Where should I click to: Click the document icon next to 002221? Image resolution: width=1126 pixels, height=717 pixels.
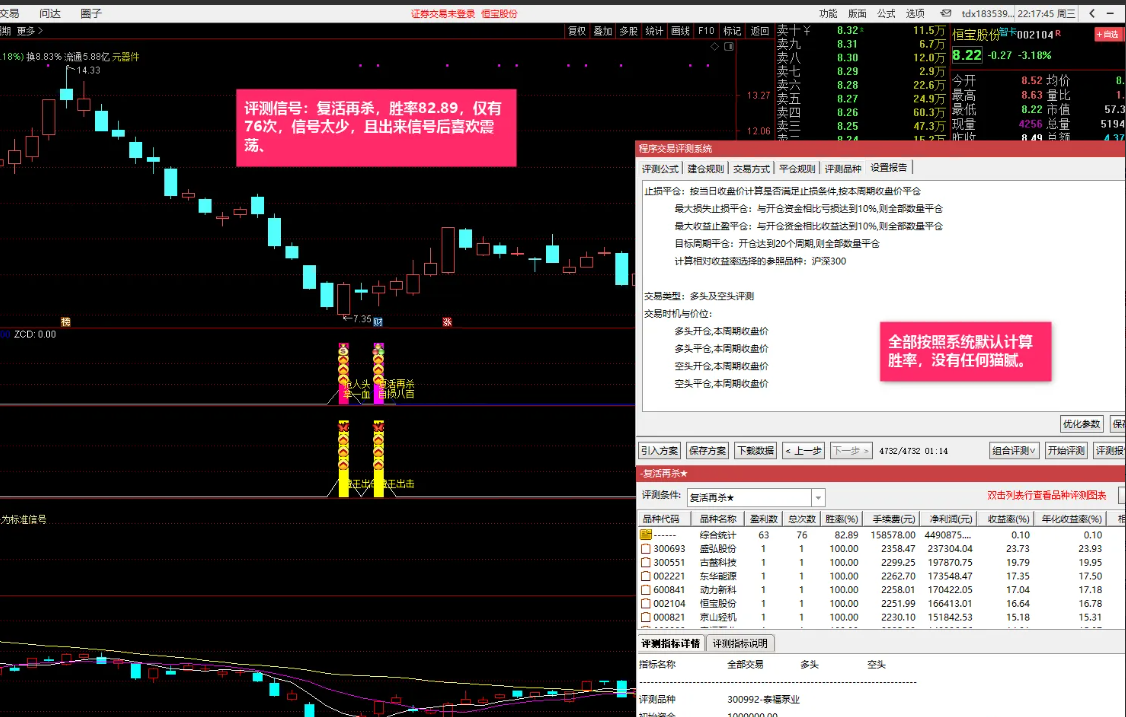(x=645, y=576)
